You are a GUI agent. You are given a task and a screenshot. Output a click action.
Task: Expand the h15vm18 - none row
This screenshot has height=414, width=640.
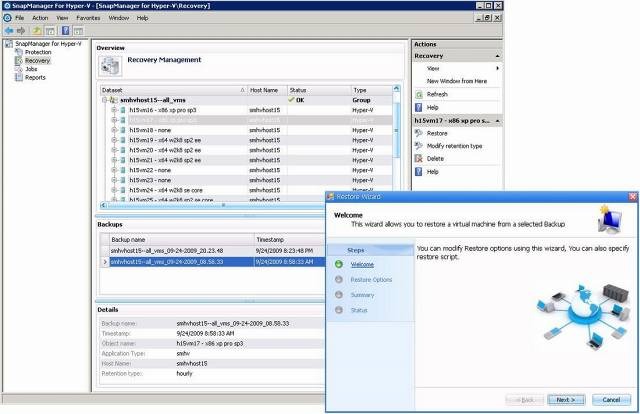coord(114,130)
